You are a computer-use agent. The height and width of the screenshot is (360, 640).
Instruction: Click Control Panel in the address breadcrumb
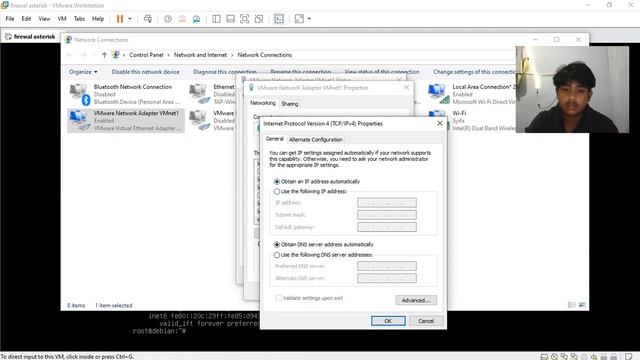pyautogui.click(x=146, y=55)
